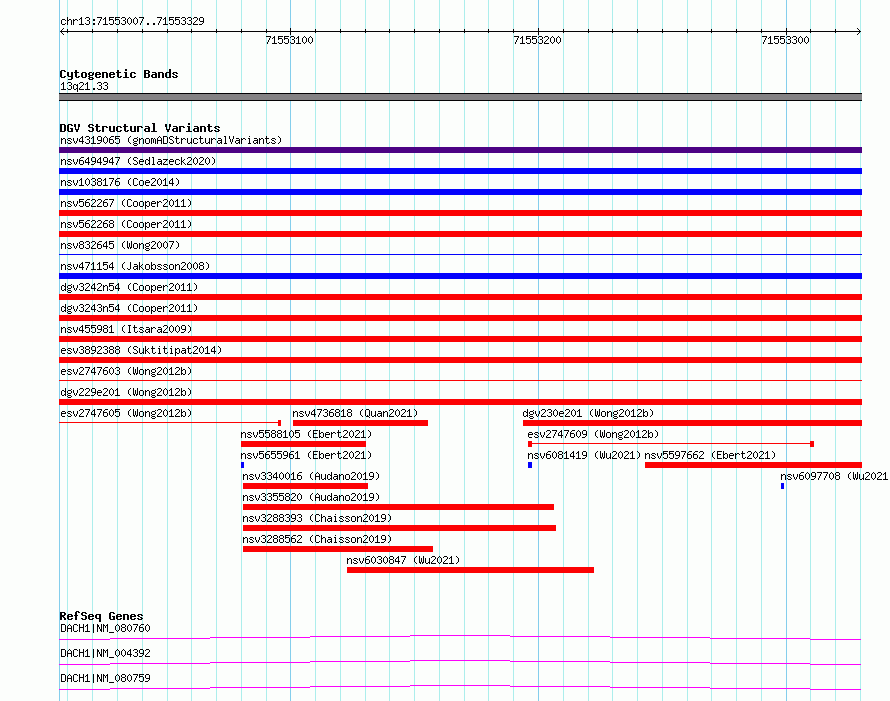Open variant nsv6494947 (Sedlazeck2020)
The height and width of the screenshot is (701, 890).
138,161
